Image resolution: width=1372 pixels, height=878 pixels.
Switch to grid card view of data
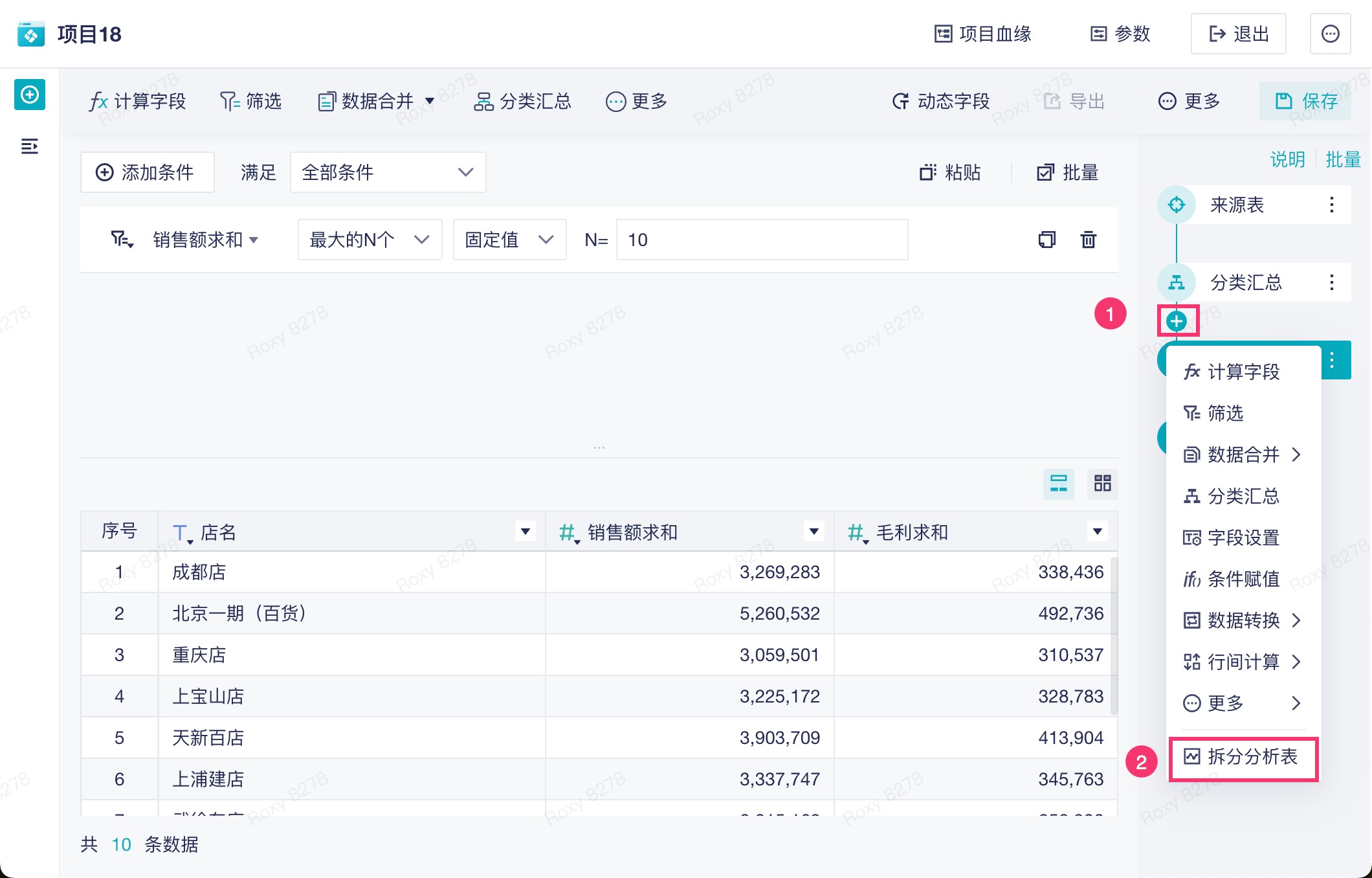click(x=1102, y=483)
